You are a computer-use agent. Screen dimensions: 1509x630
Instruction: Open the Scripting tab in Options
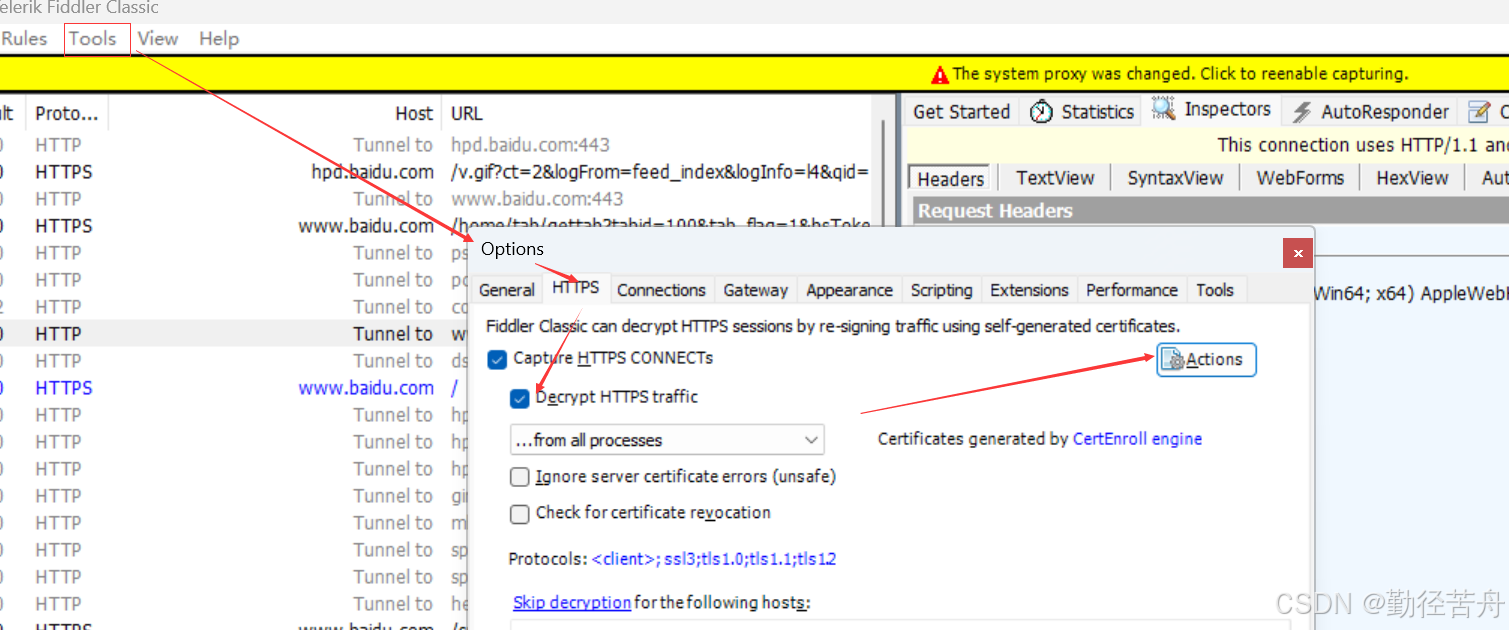point(941,290)
